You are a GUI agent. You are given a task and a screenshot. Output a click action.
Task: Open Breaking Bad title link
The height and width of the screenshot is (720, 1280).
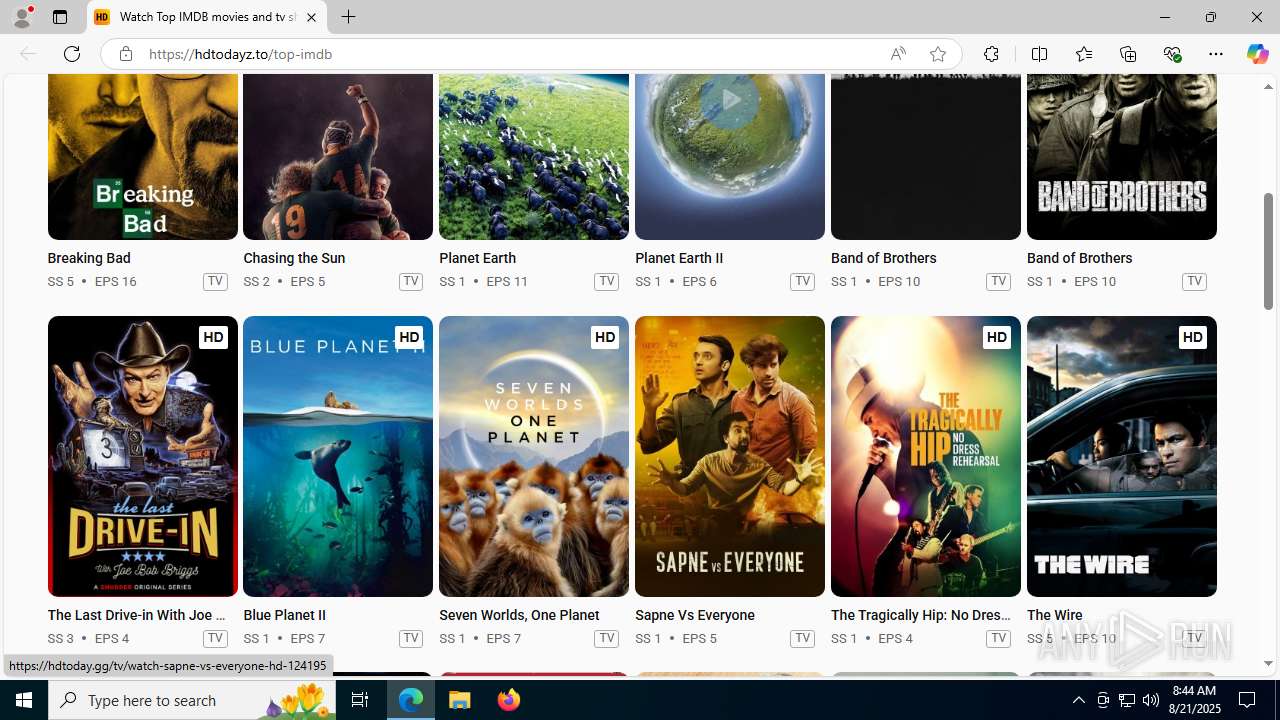(89, 258)
